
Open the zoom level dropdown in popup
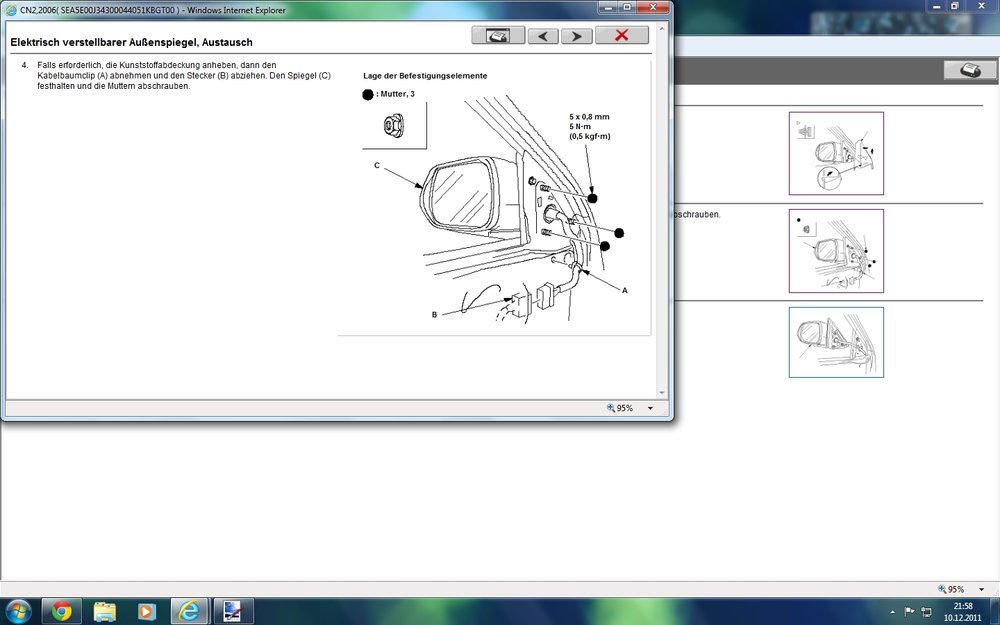tap(650, 408)
